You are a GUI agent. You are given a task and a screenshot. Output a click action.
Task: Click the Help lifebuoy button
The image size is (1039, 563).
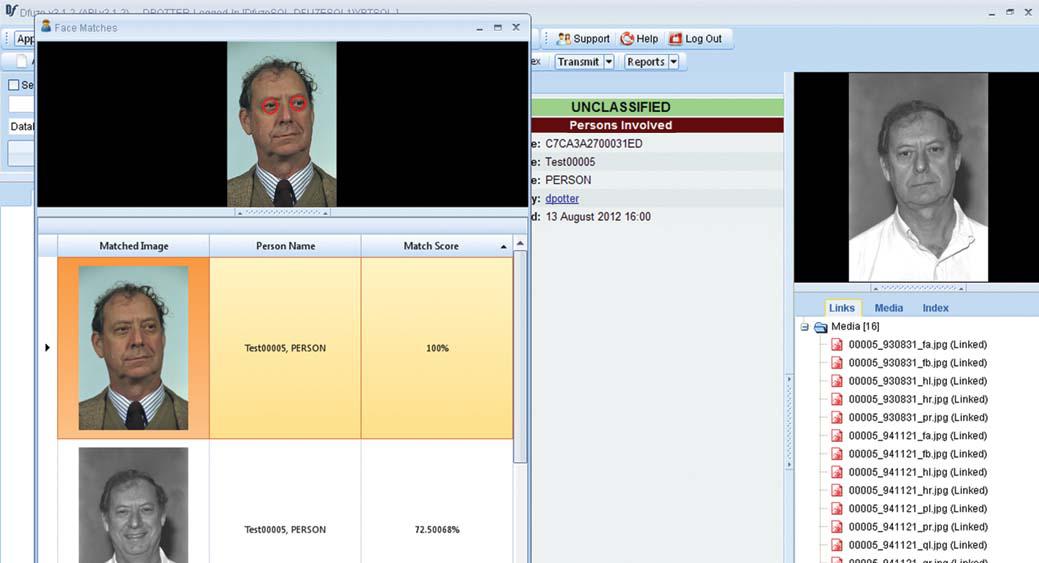(639, 38)
